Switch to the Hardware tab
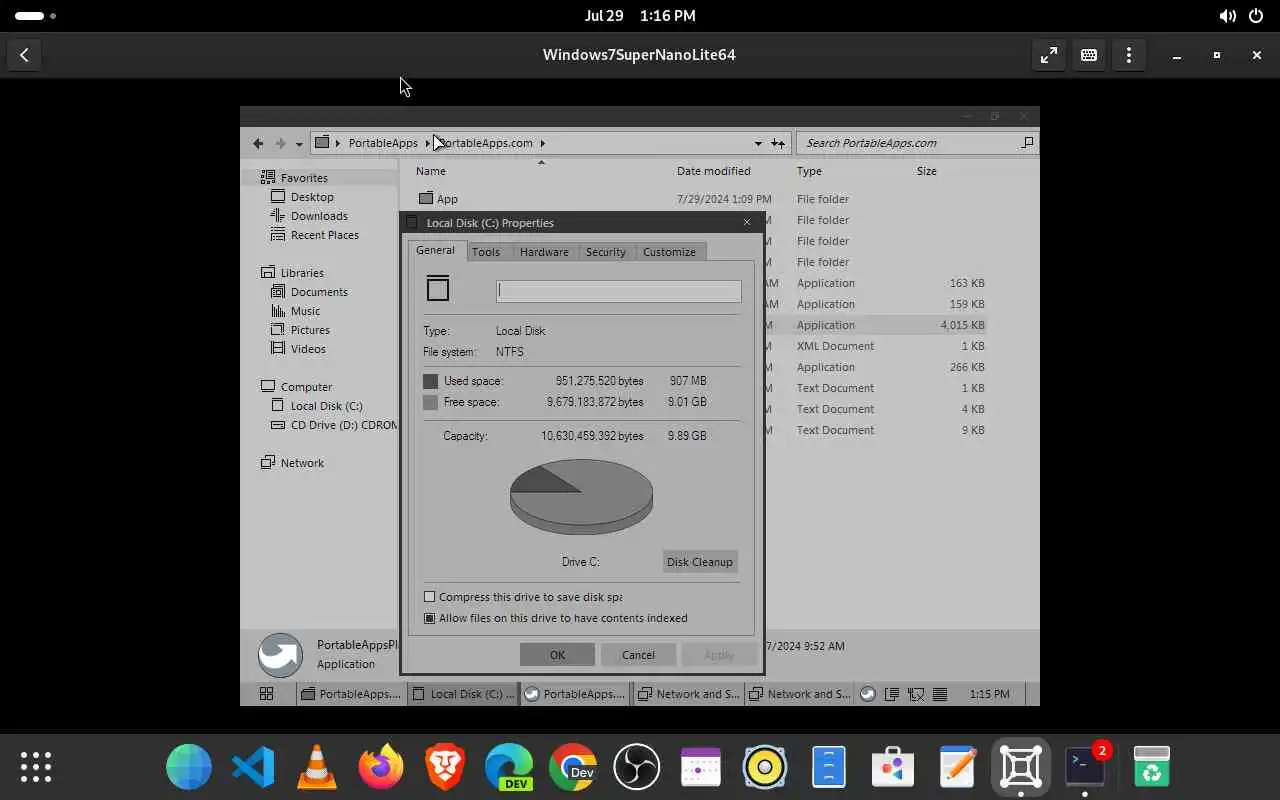Screen dimensions: 1280x800 coord(544,252)
